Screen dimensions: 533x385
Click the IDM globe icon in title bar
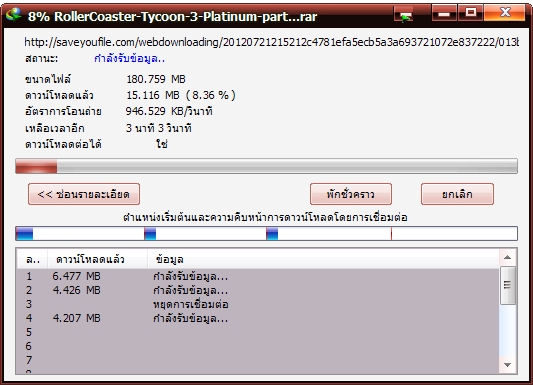[x=14, y=15]
